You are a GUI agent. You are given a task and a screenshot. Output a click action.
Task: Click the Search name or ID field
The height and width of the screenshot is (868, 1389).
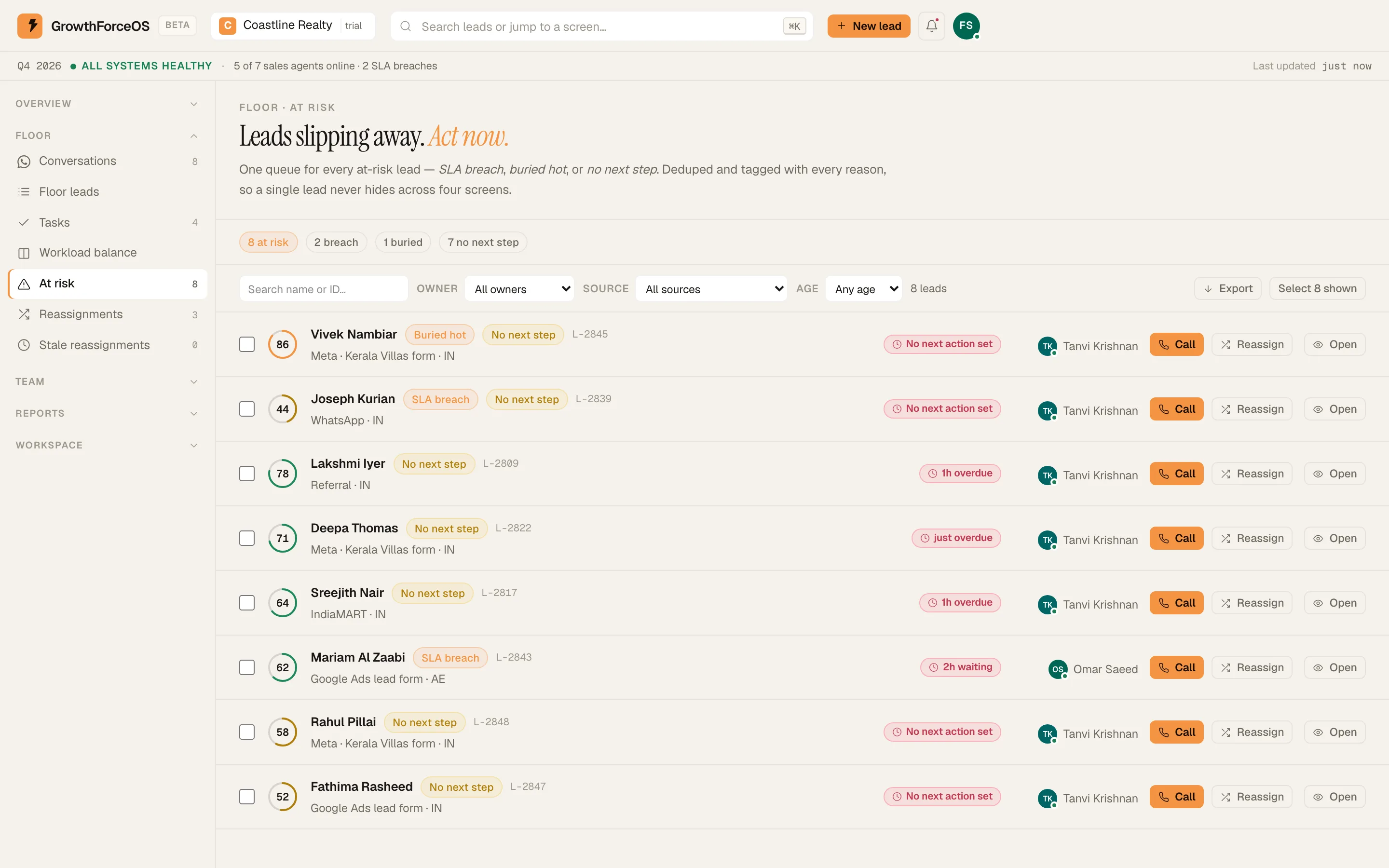[324, 289]
